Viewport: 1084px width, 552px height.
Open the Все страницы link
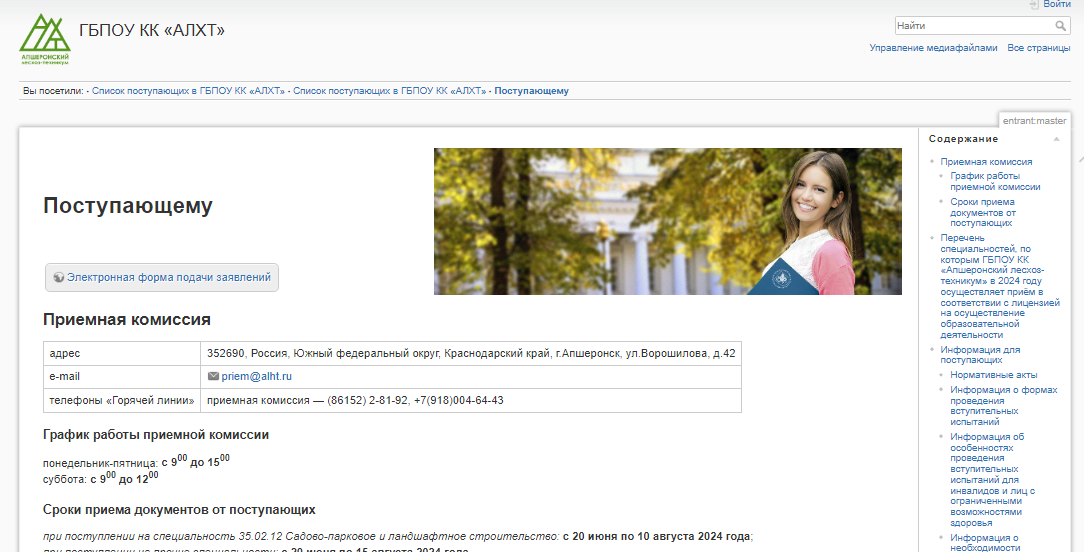(1038, 48)
